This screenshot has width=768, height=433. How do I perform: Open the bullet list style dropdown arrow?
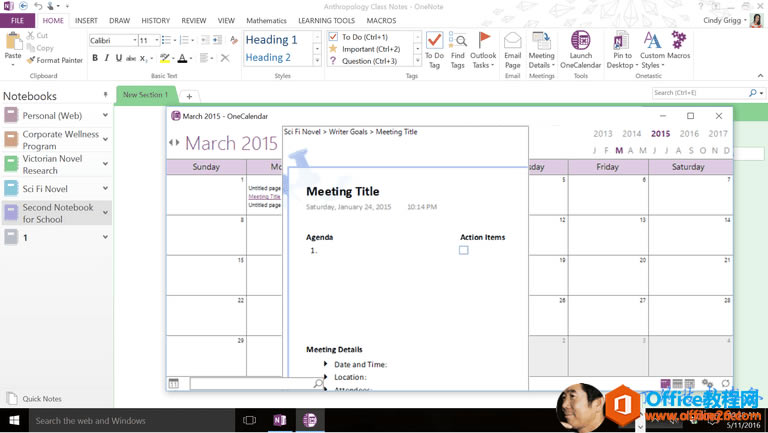pos(175,40)
